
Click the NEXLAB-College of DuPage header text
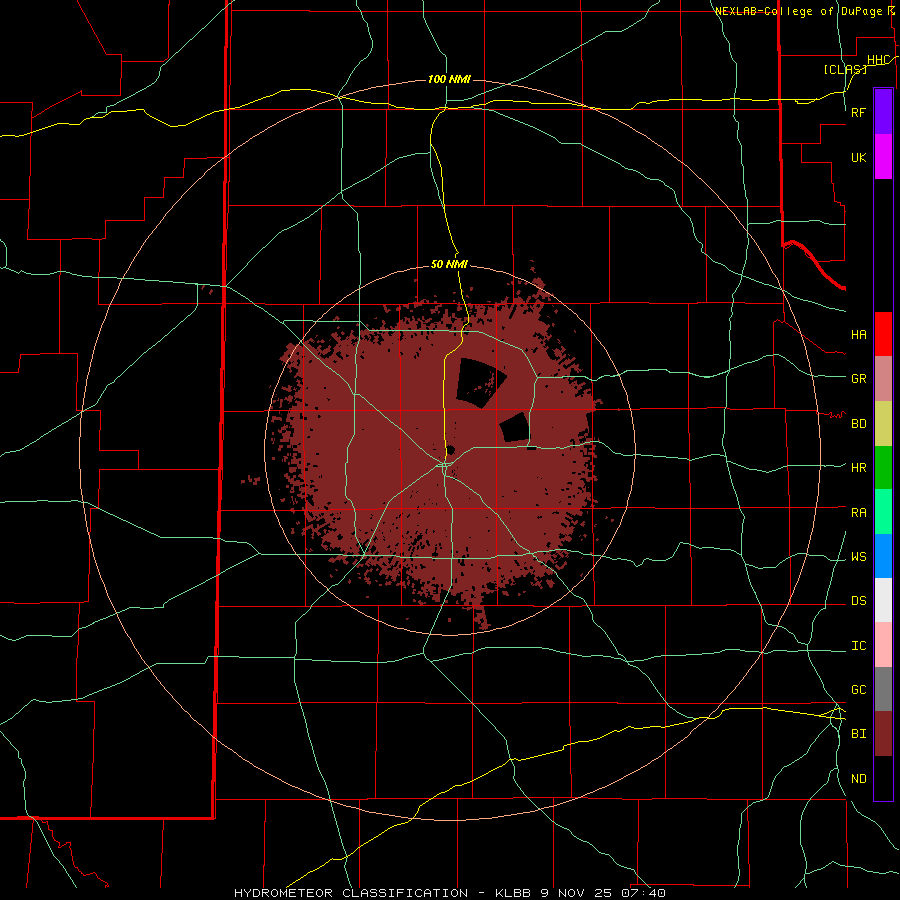(x=800, y=11)
